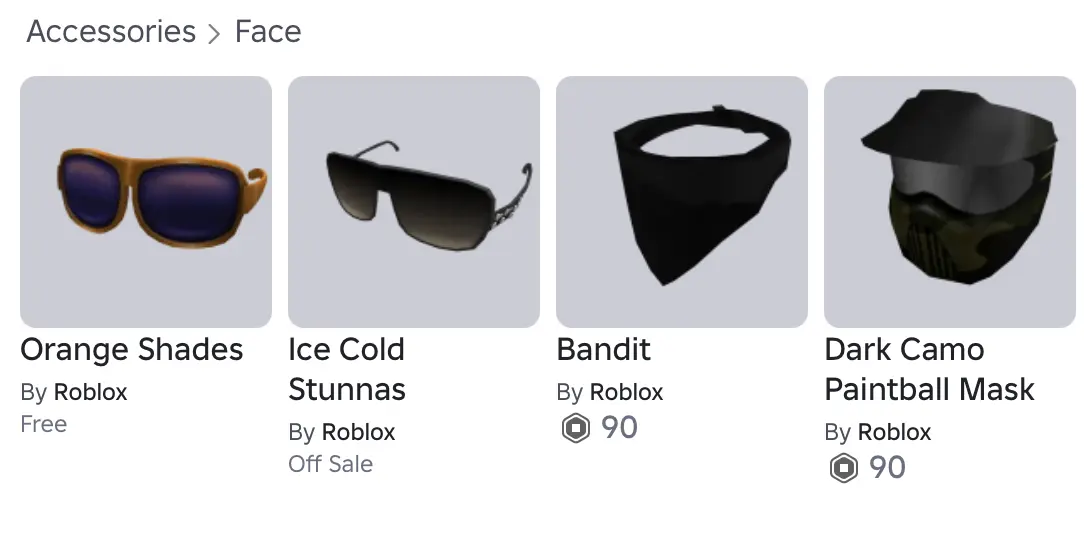
Task: Click the Robux icon under Paintball Mask
Action: click(x=843, y=468)
